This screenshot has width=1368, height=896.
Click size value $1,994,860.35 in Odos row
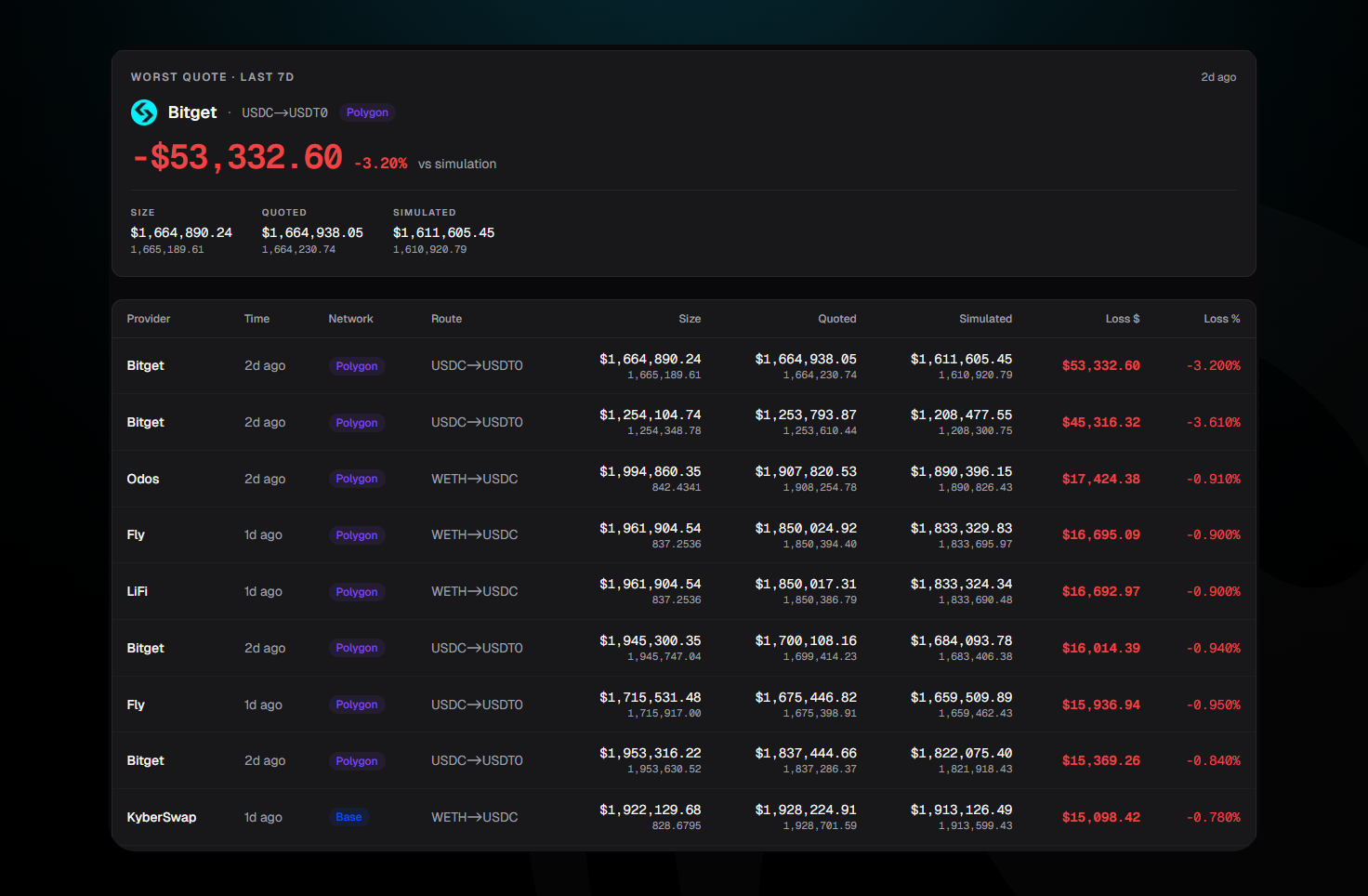(x=651, y=471)
